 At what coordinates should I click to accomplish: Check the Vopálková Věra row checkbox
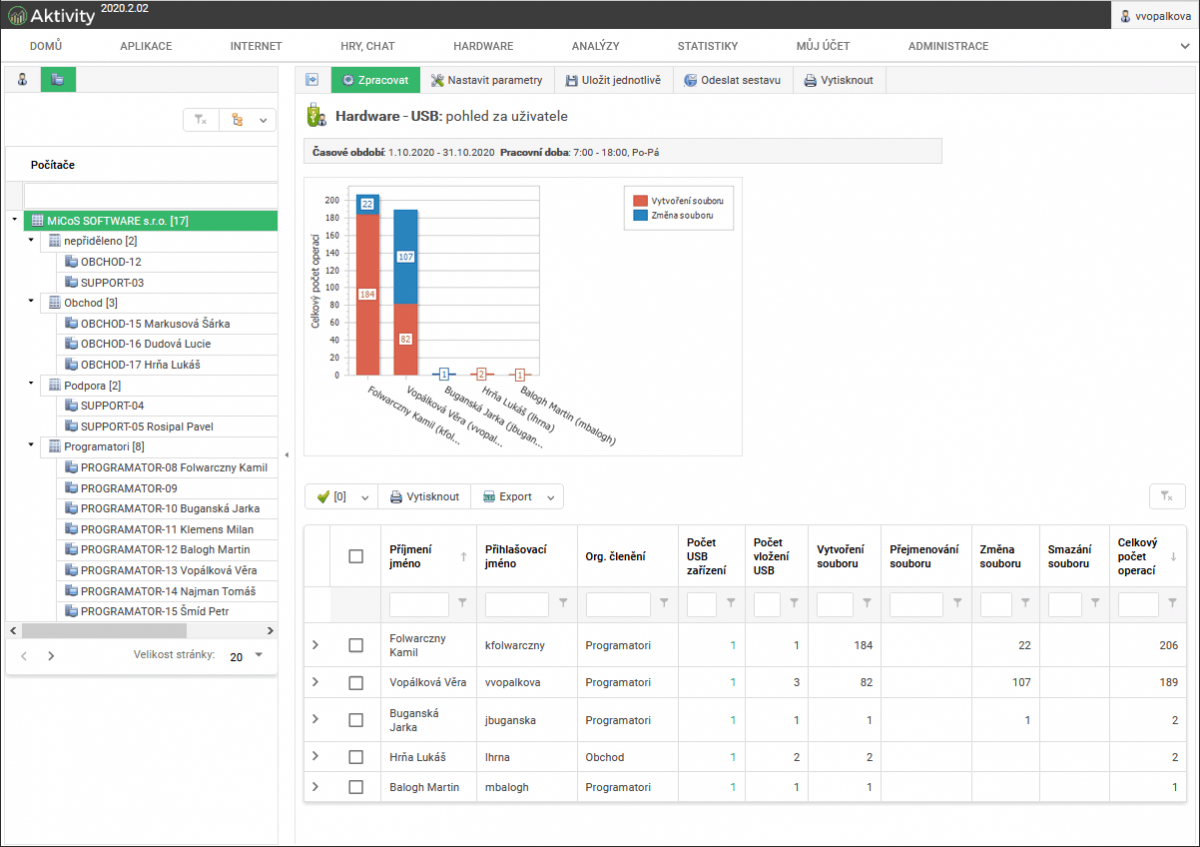[356, 682]
